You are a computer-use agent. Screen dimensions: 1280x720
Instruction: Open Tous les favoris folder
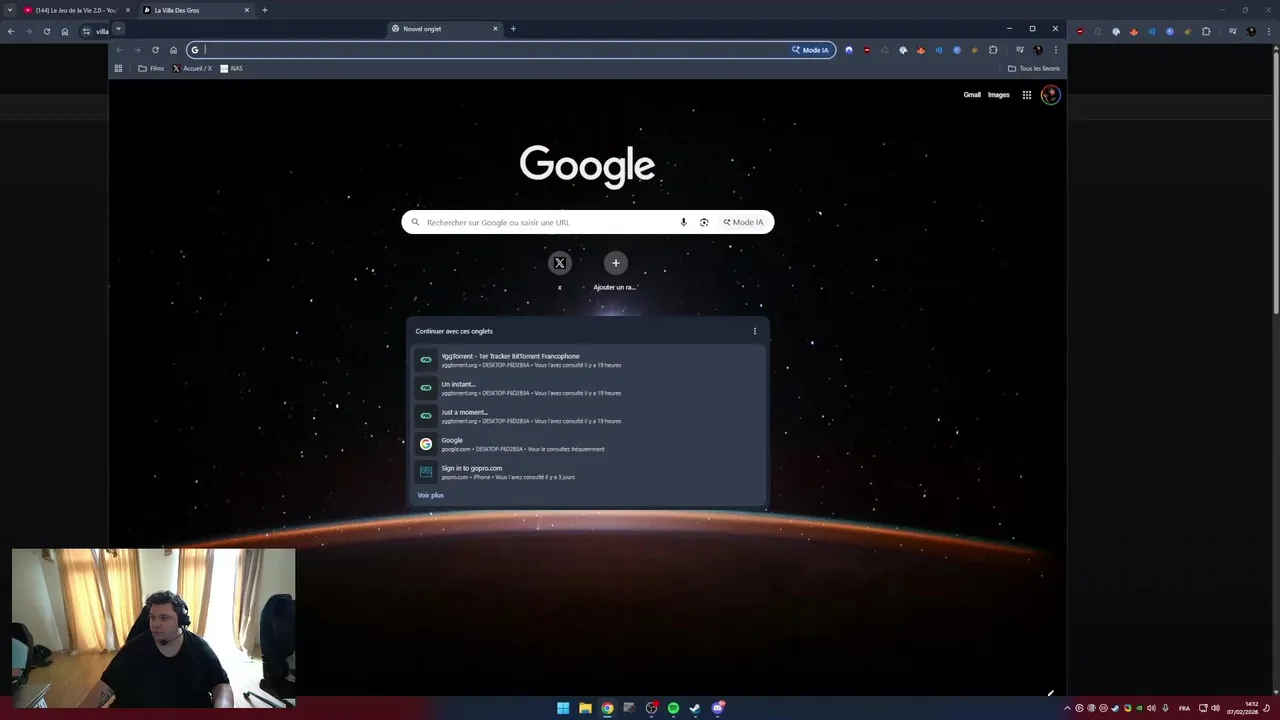pos(1034,68)
